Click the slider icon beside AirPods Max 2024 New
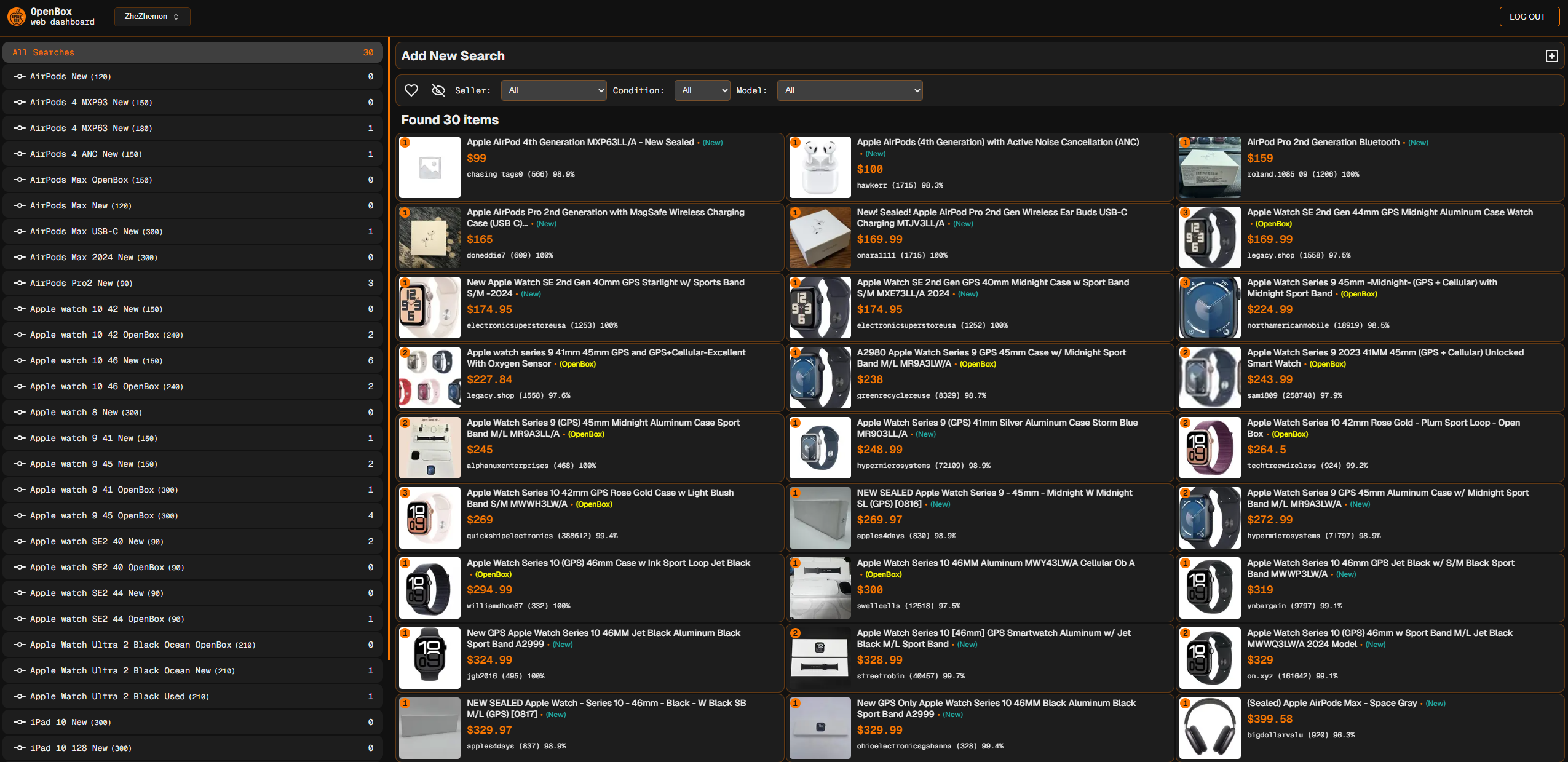This screenshot has width=1568, height=762. point(20,257)
